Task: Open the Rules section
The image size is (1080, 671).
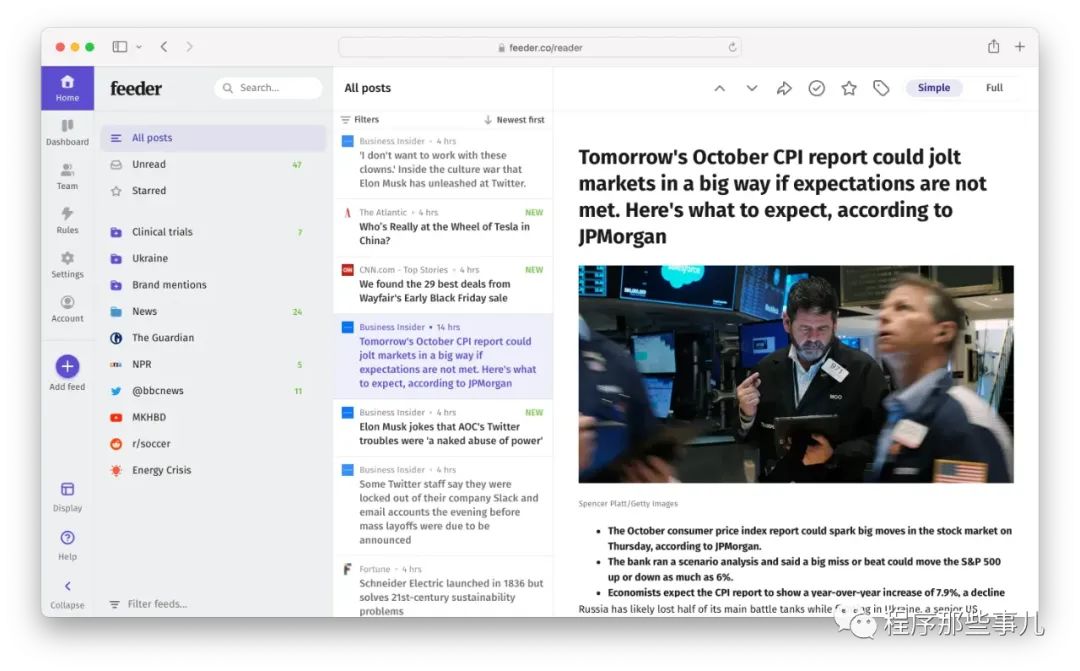Action: (68, 220)
